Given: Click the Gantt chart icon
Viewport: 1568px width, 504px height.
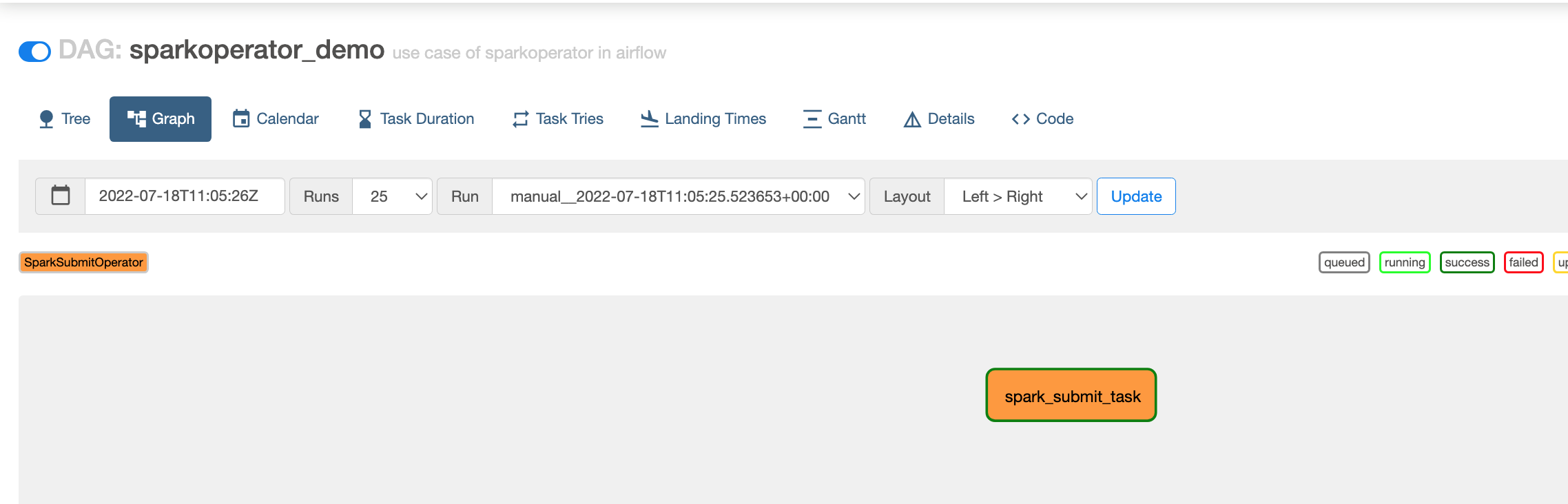Looking at the screenshot, I should coord(812,119).
